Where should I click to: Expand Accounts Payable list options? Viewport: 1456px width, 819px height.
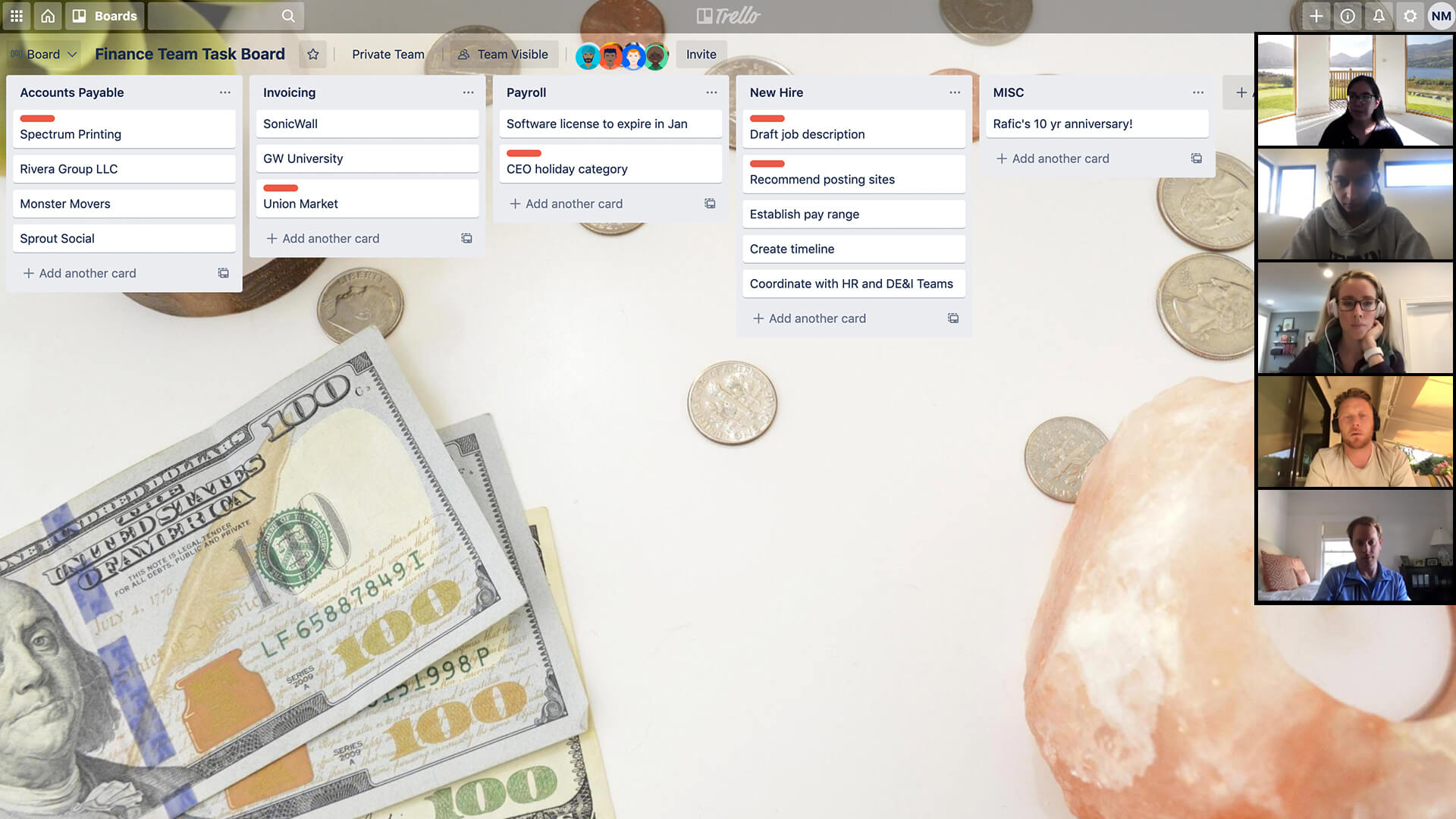click(224, 92)
